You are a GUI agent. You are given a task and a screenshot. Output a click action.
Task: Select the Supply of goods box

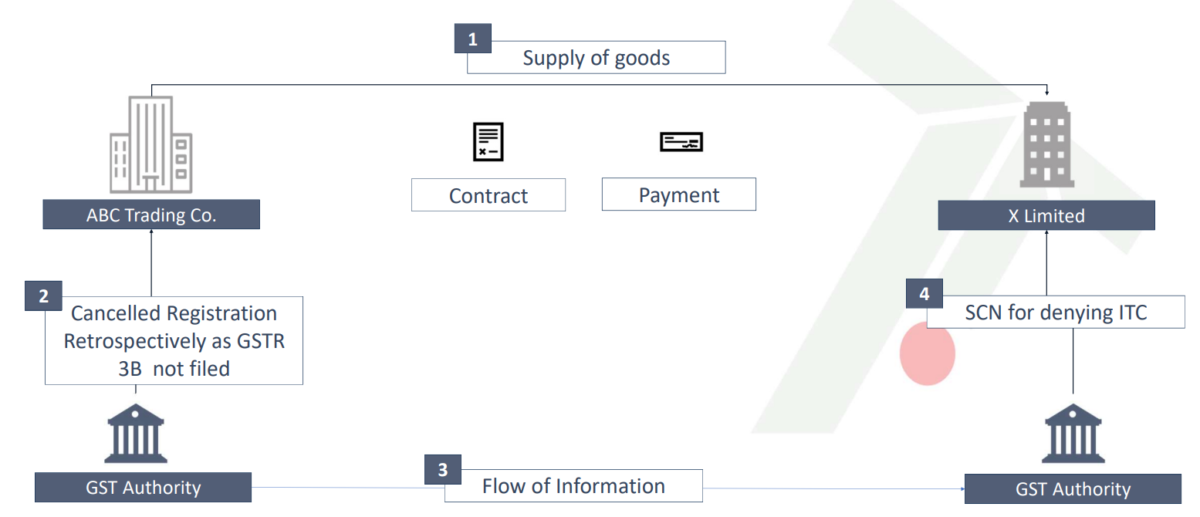596,58
